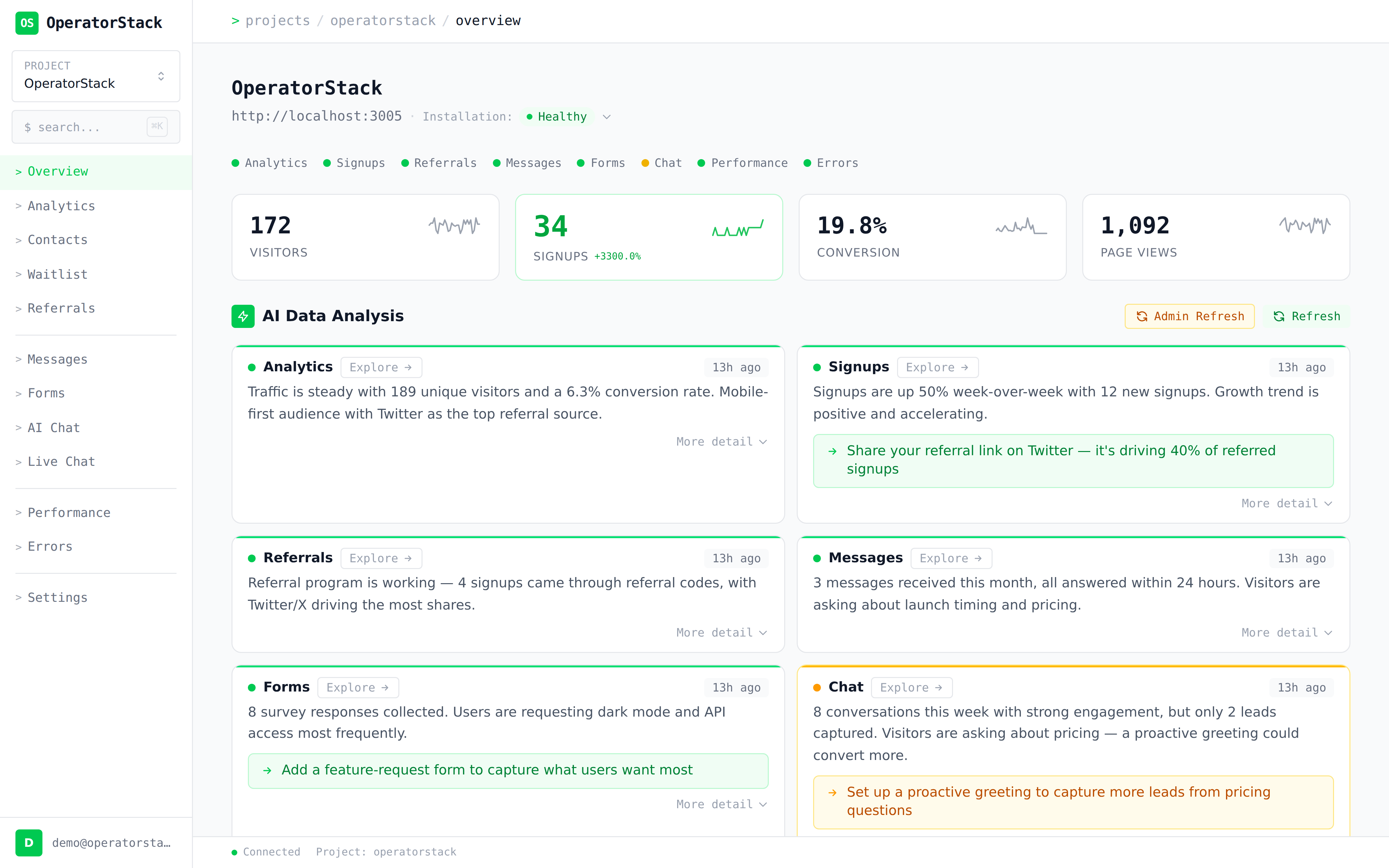Click the ⌘K shortcut badge in search
1389x868 pixels.
(157, 126)
